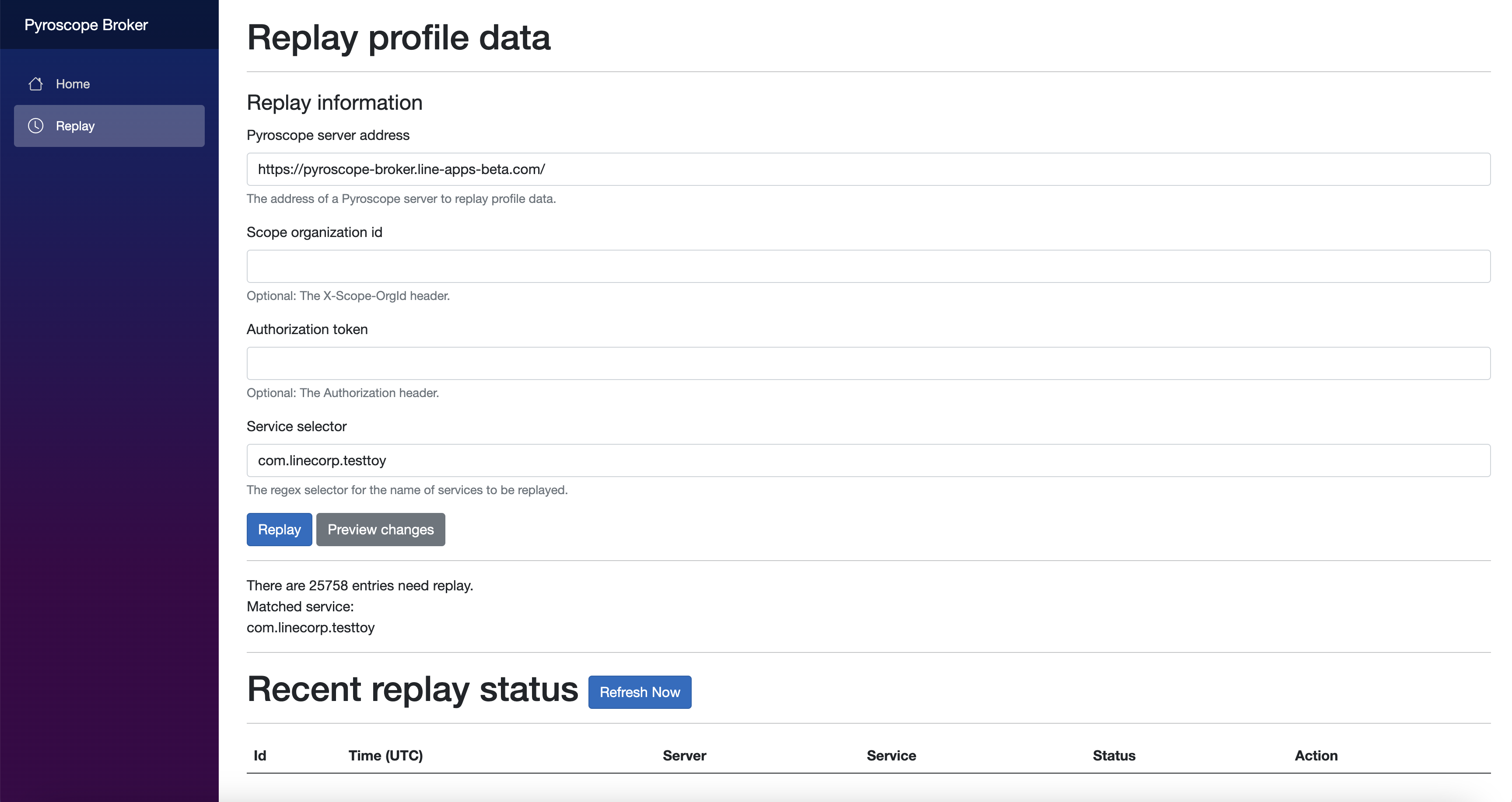Click the '25758 entries need replay' message
The height and width of the screenshot is (802, 1512).
pyautogui.click(x=360, y=586)
